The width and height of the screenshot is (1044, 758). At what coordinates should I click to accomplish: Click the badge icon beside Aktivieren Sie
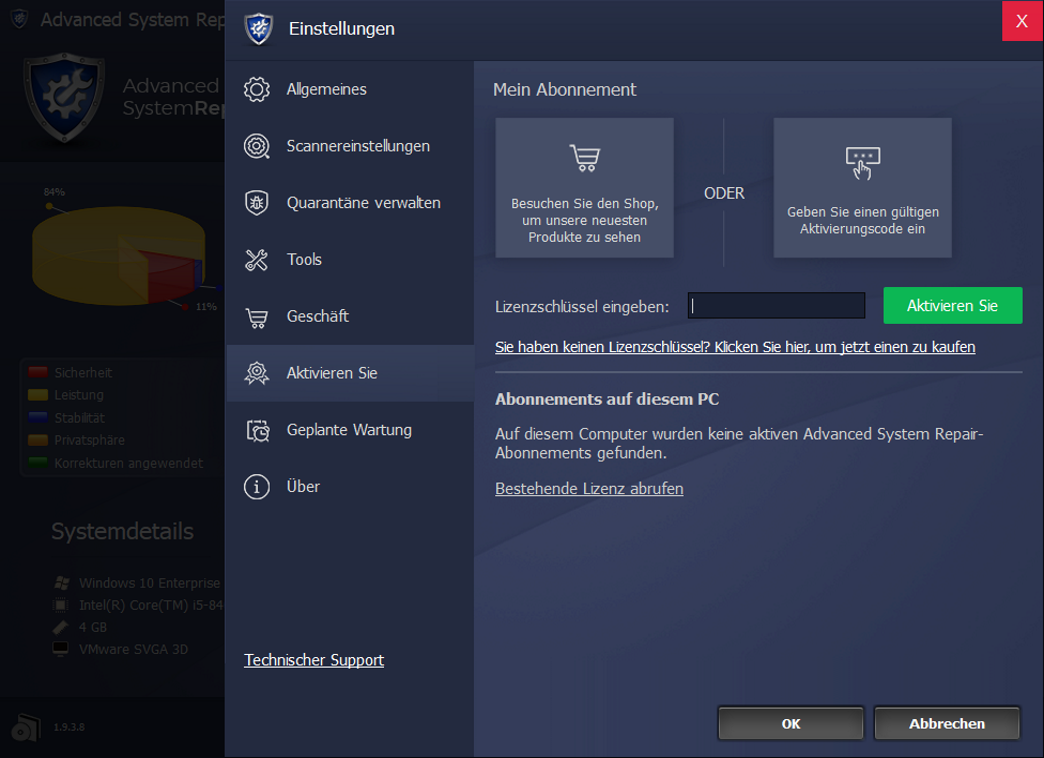[x=256, y=373]
